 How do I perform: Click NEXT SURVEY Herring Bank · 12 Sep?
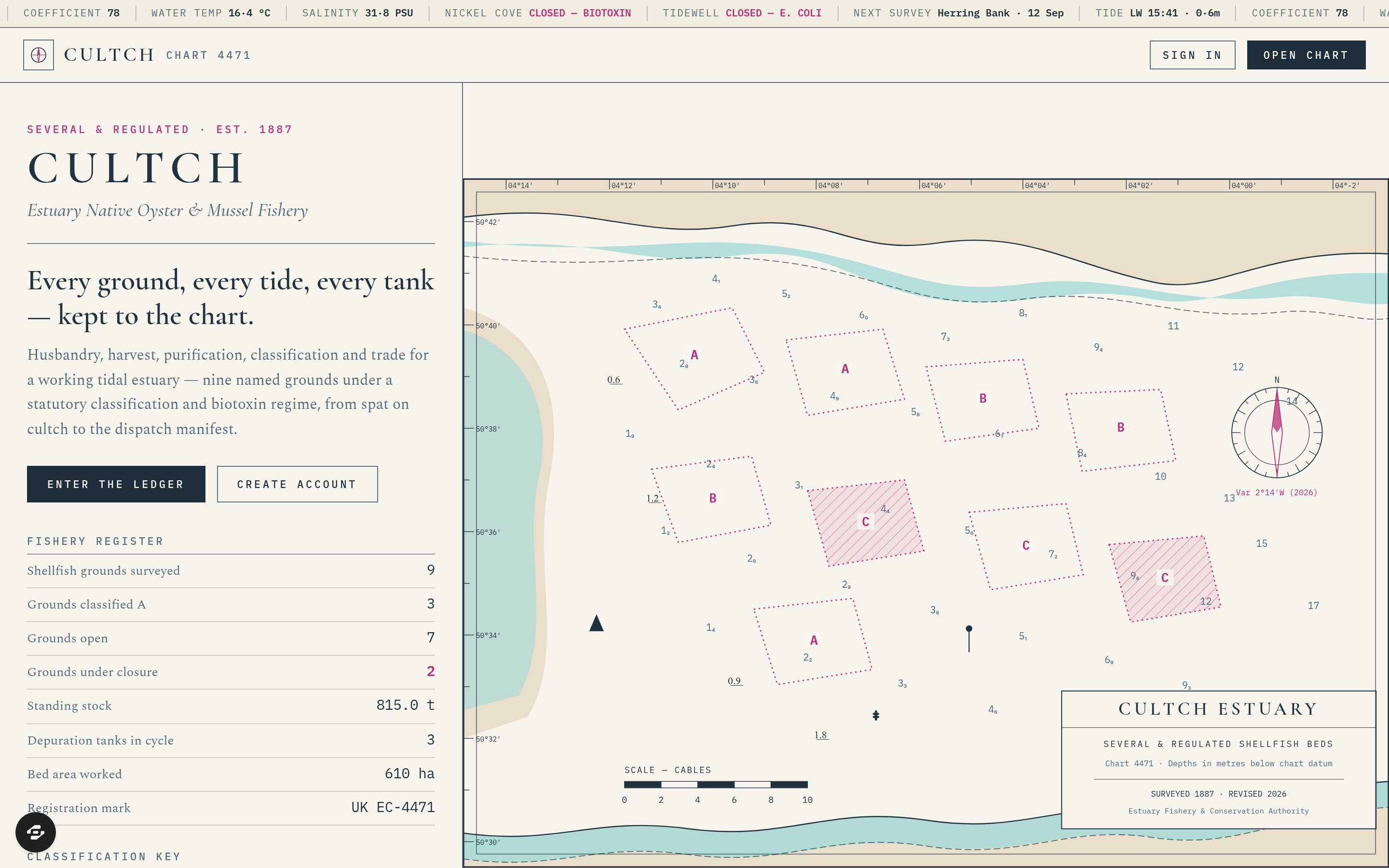[958, 13]
